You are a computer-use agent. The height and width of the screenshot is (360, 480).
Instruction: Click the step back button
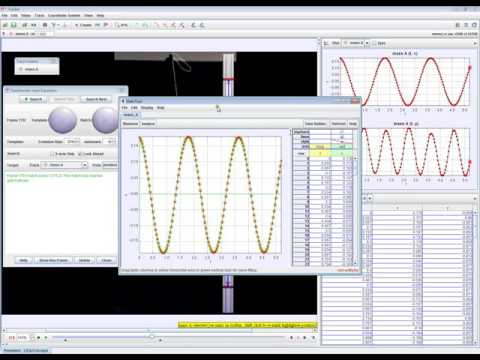[x=291, y=338]
